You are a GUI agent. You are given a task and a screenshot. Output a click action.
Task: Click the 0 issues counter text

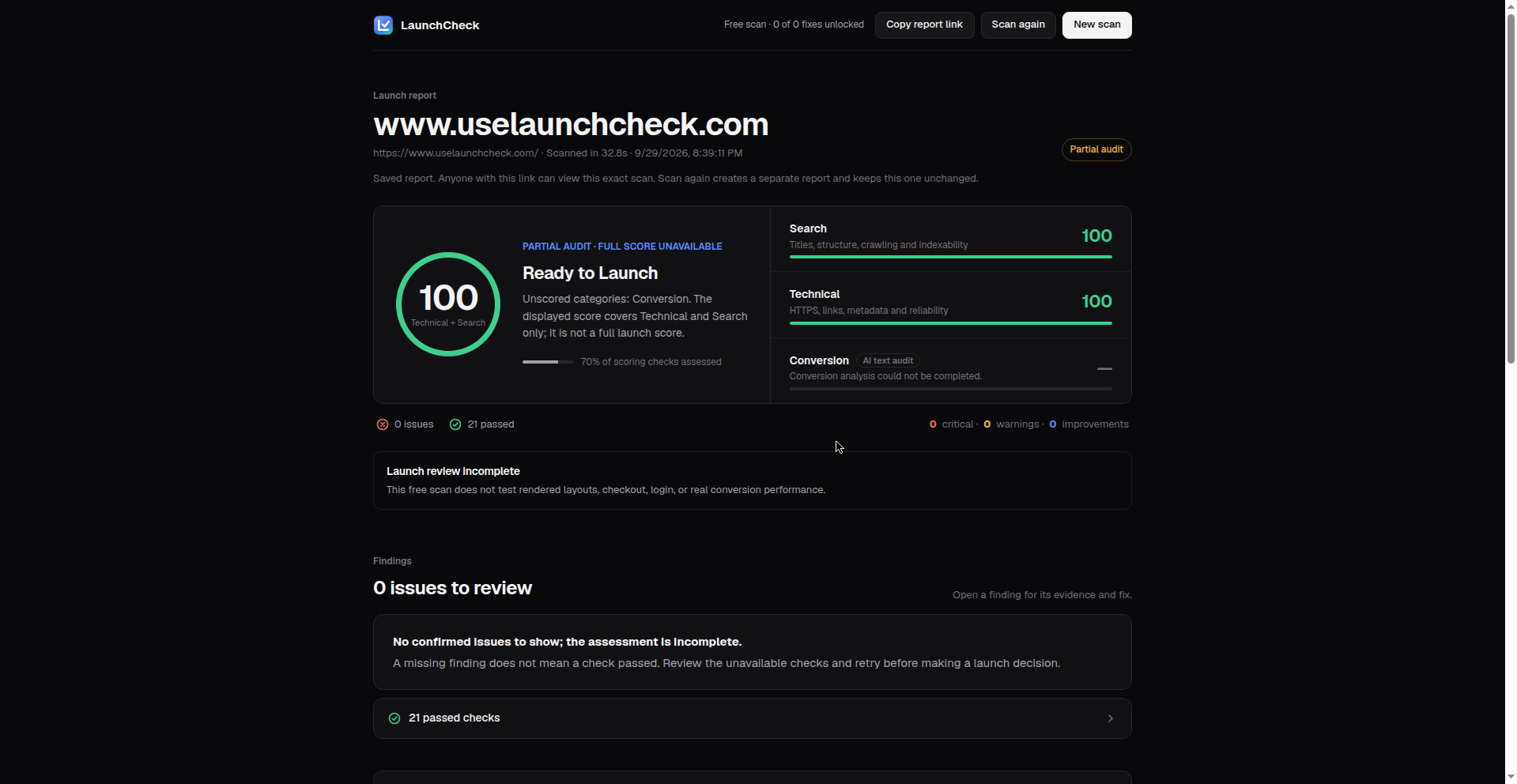pyautogui.click(x=413, y=424)
